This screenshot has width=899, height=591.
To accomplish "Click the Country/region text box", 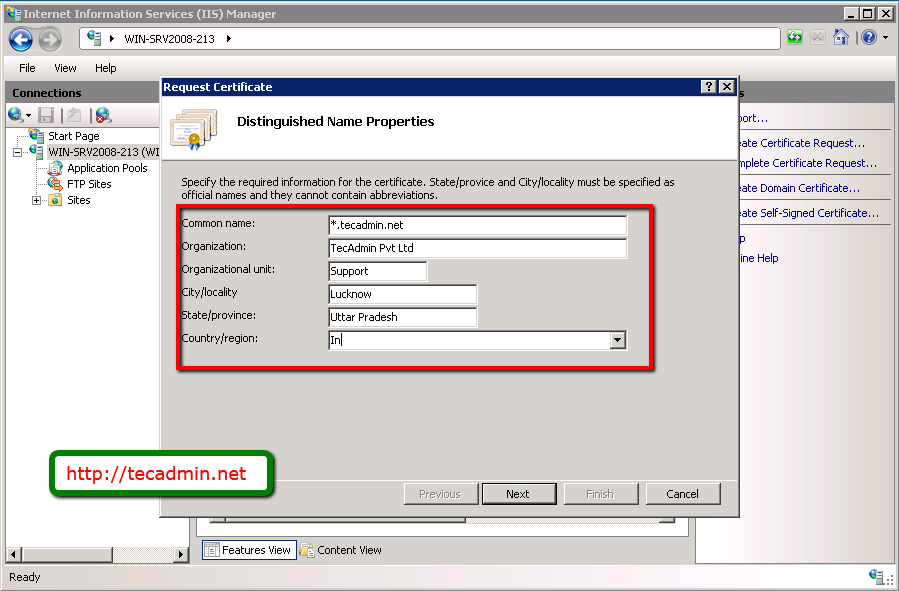I will tap(469, 340).
